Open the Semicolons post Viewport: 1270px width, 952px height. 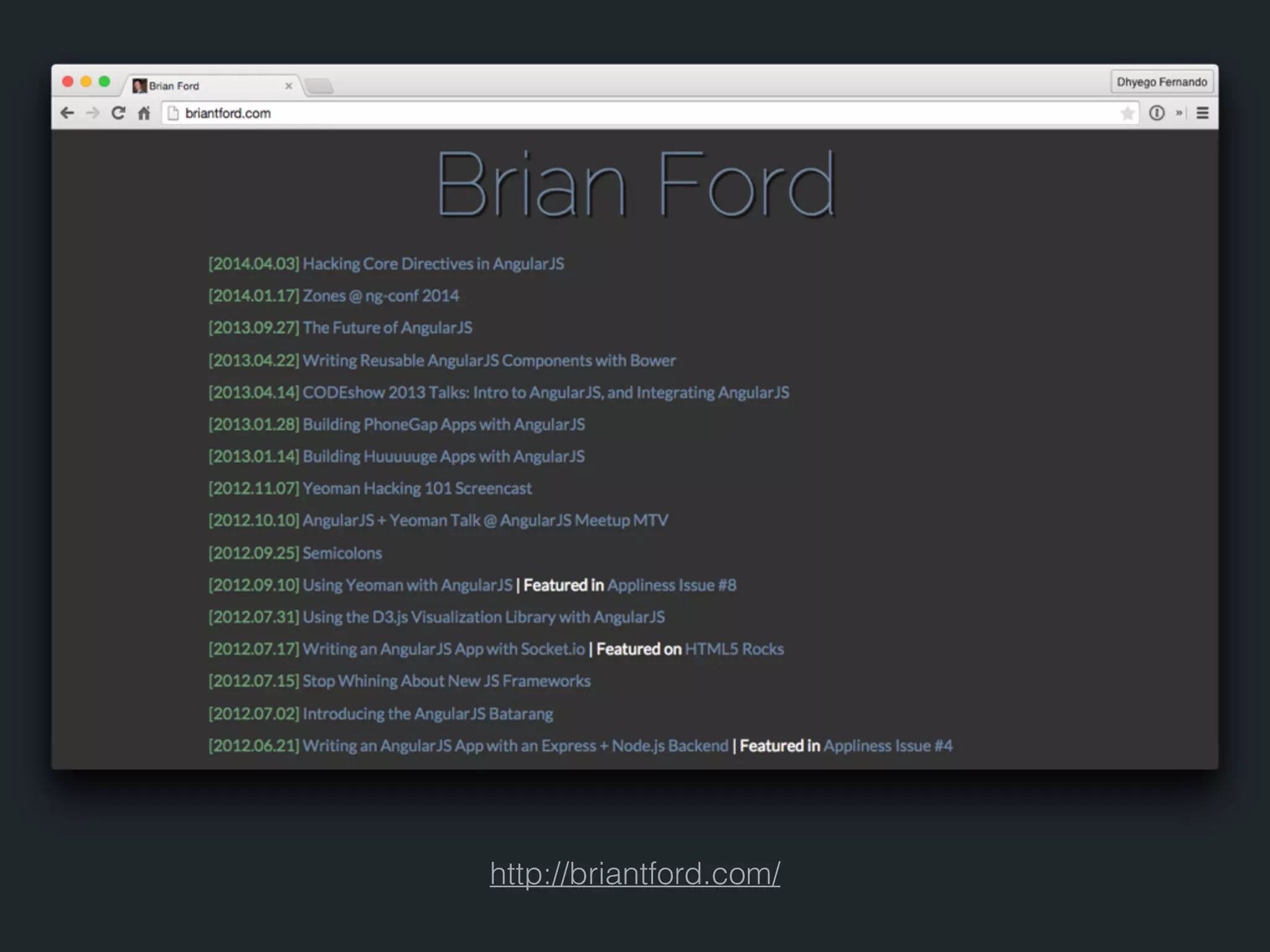tap(342, 553)
